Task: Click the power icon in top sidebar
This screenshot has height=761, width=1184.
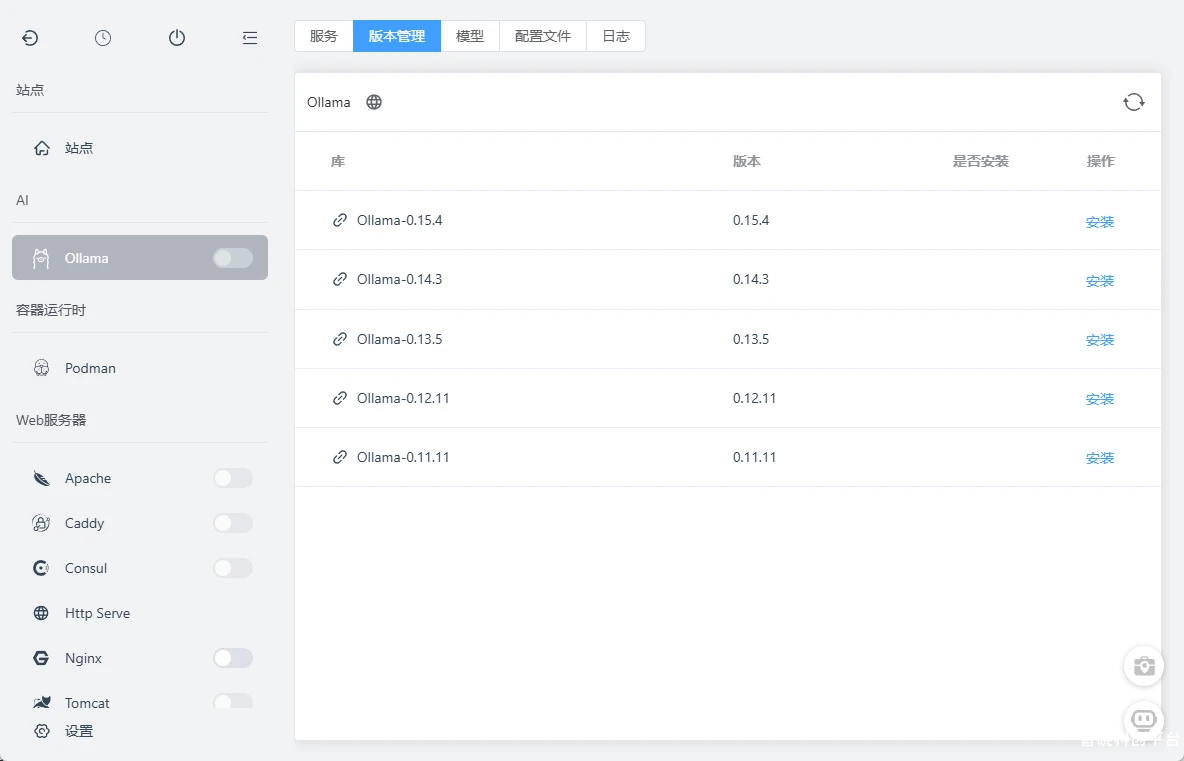Action: coord(177,38)
